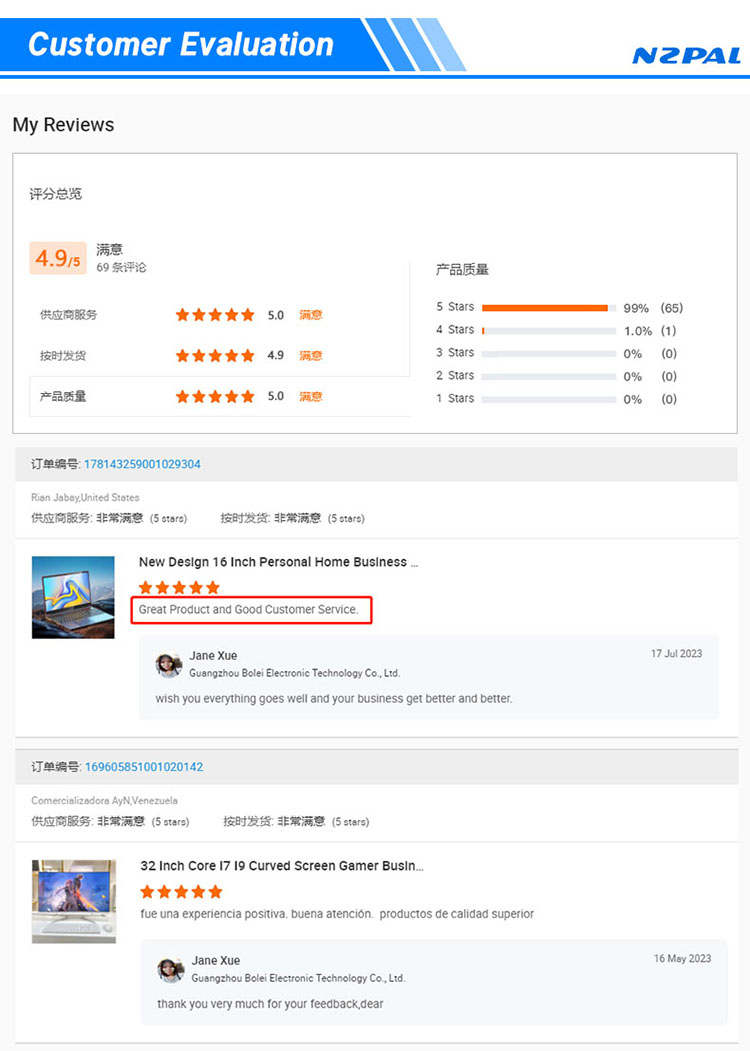Select the 产品质量 rating category row

pyautogui.click(x=63, y=396)
